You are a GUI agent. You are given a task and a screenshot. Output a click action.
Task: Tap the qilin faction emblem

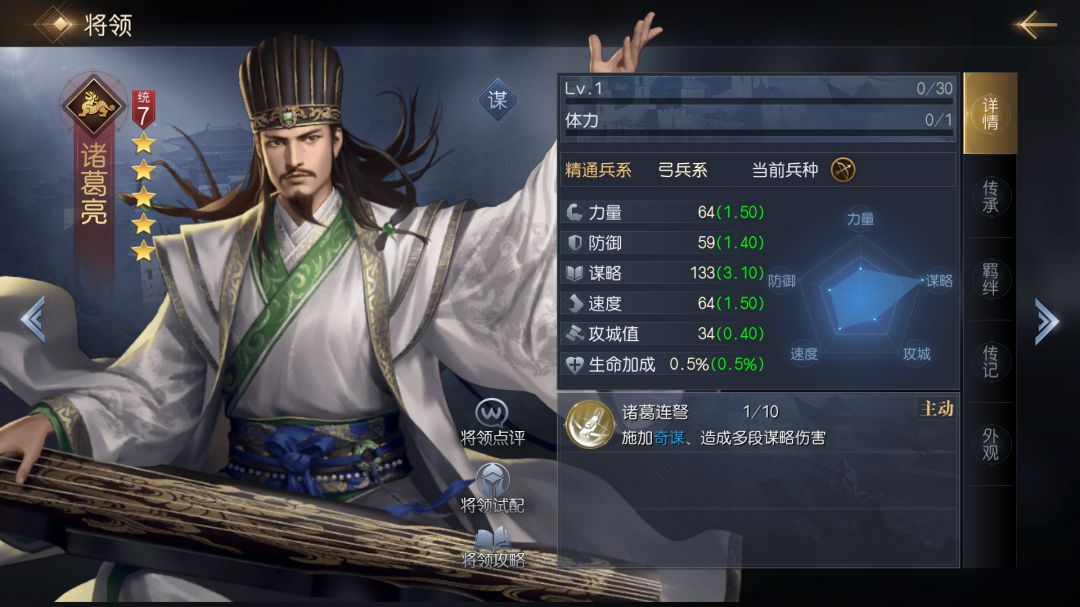tap(93, 105)
